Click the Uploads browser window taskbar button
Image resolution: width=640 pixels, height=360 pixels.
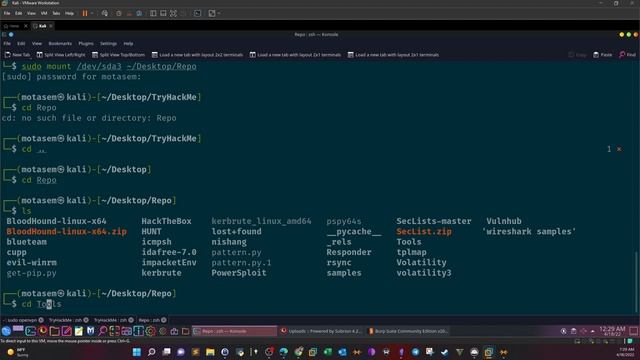click(322, 331)
